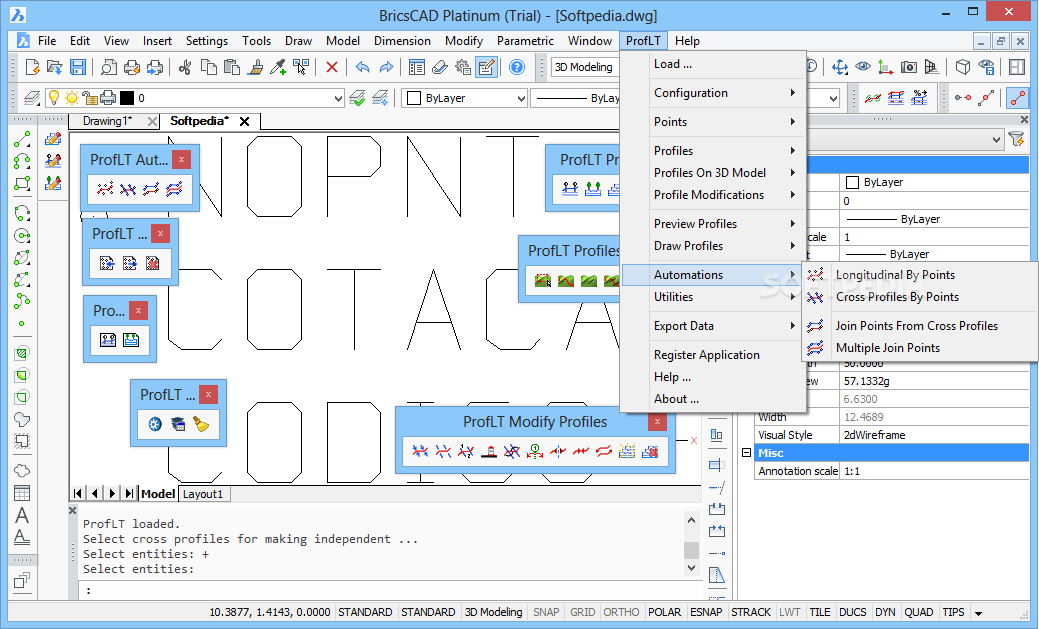Click the Undo arrow icon

pyautogui.click(x=362, y=67)
